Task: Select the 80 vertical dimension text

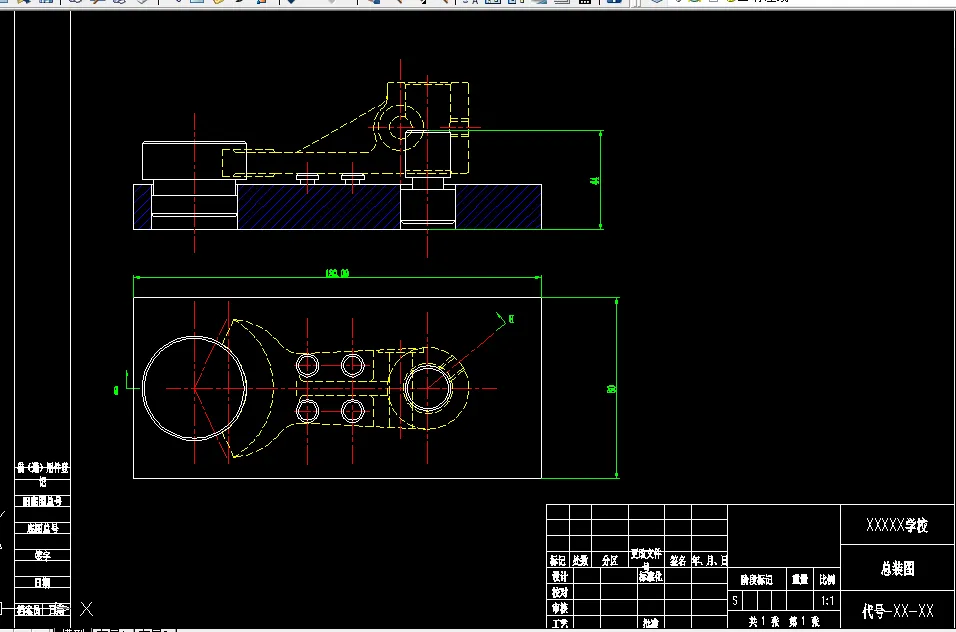Action: pos(612,389)
